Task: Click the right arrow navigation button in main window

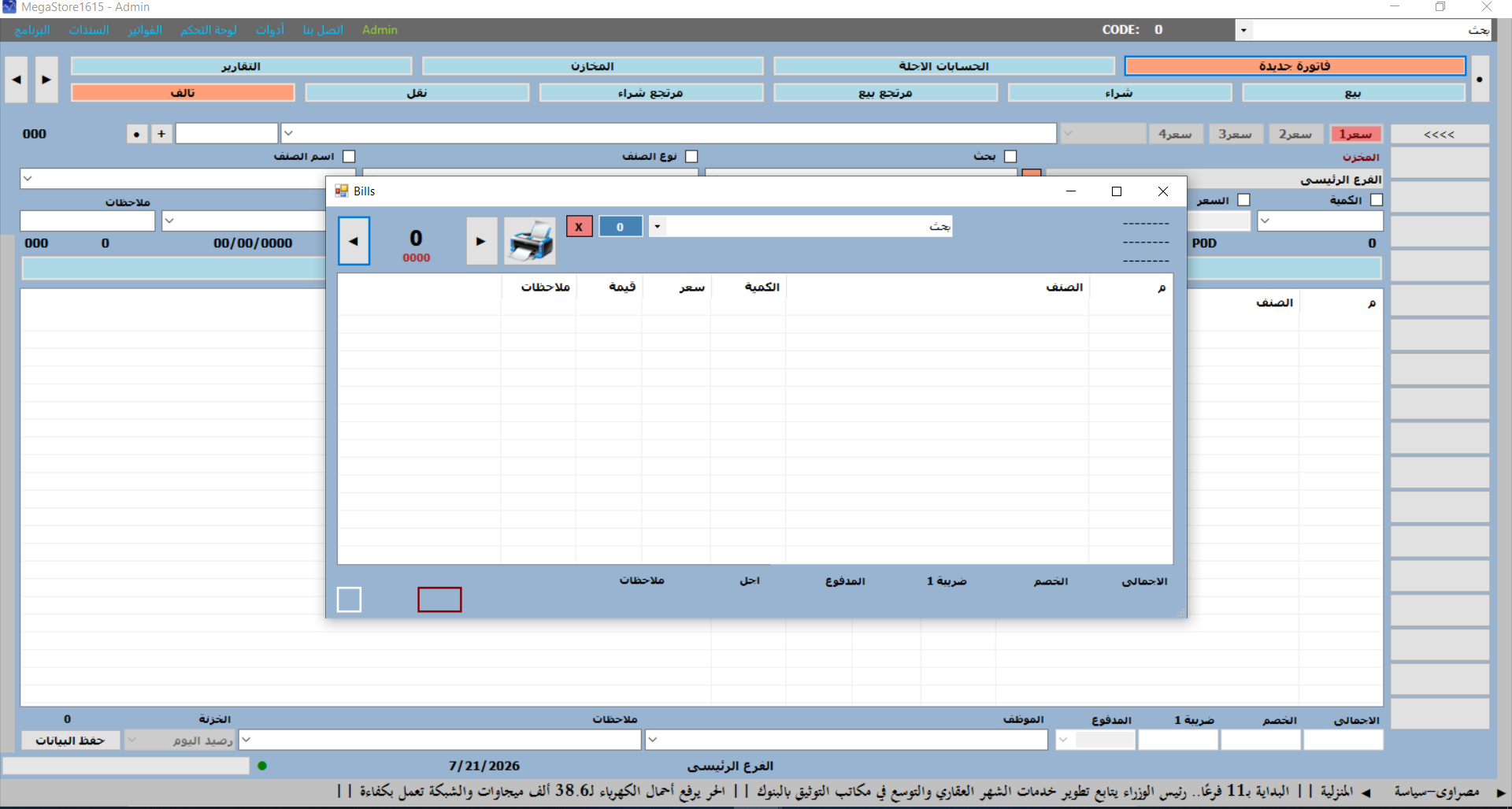Action: tap(46, 80)
